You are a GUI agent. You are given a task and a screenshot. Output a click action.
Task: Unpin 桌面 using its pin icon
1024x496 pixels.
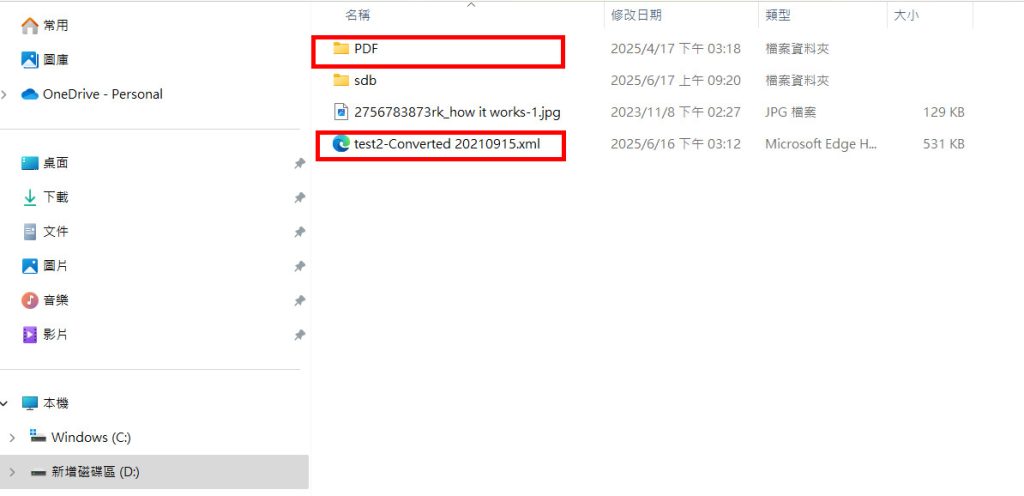pyautogui.click(x=299, y=163)
